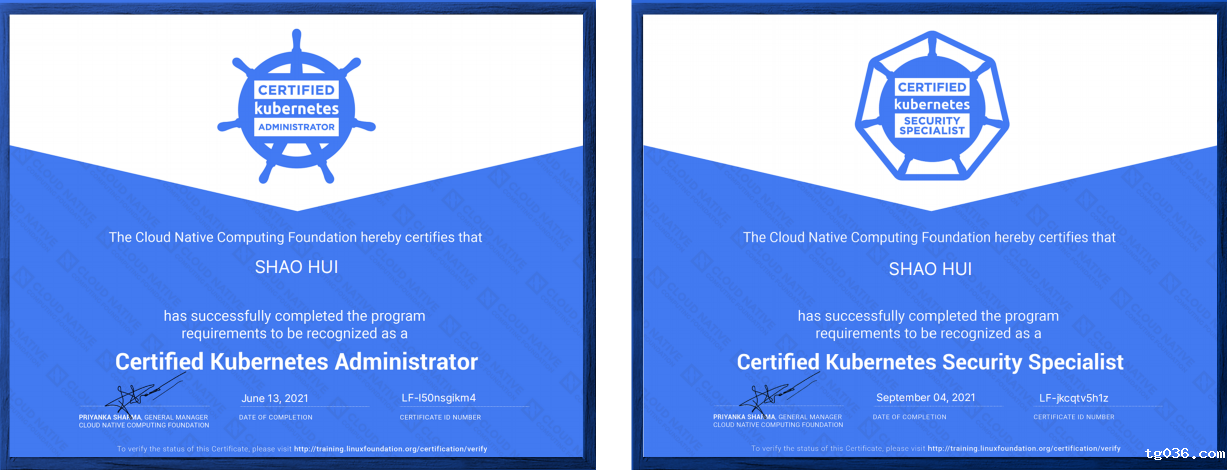Click the Date of Completion label under September 04, 2021

point(909,416)
